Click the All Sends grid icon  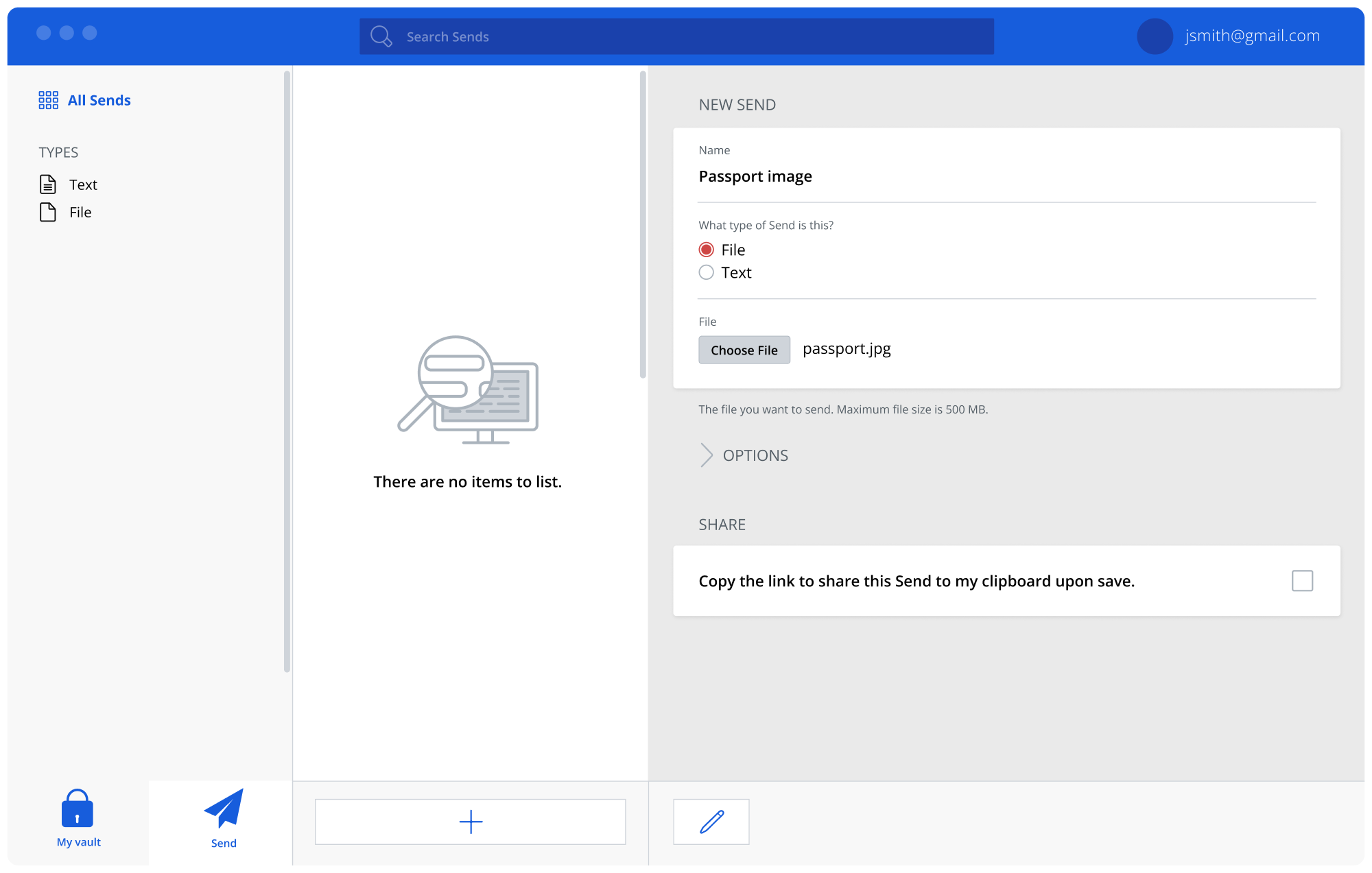pyautogui.click(x=48, y=100)
